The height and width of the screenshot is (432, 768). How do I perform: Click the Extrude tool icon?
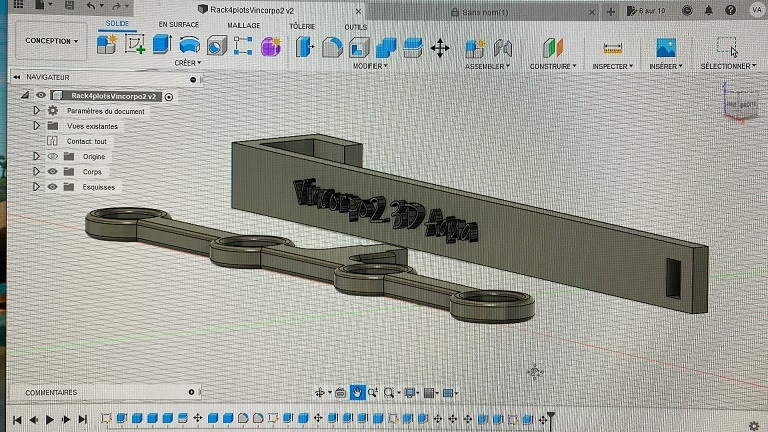click(161, 45)
